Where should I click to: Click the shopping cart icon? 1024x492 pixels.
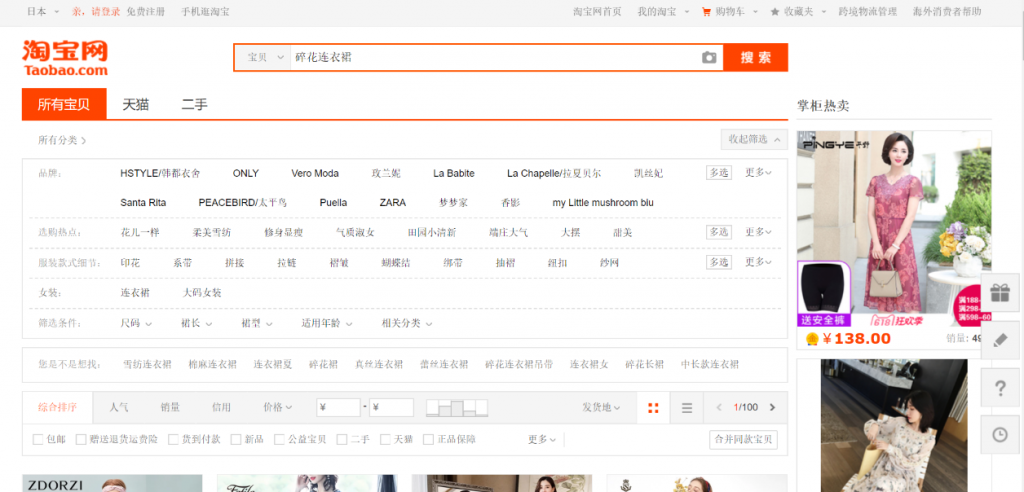(x=706, y=12)
